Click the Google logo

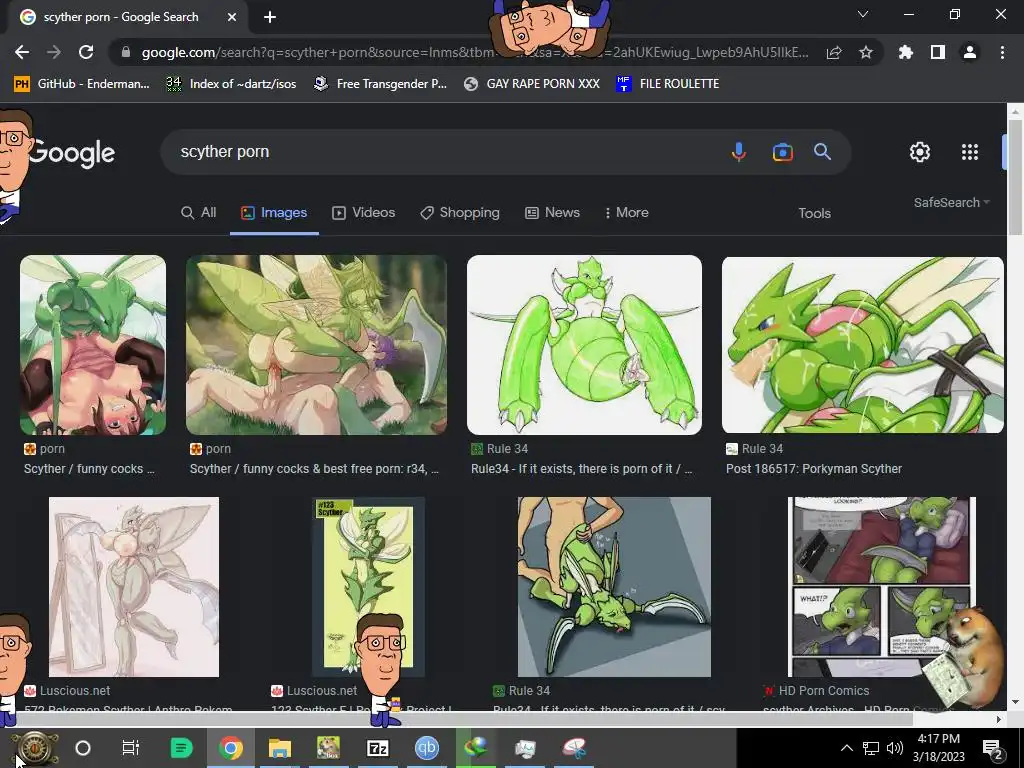click(x=72, y=153)
